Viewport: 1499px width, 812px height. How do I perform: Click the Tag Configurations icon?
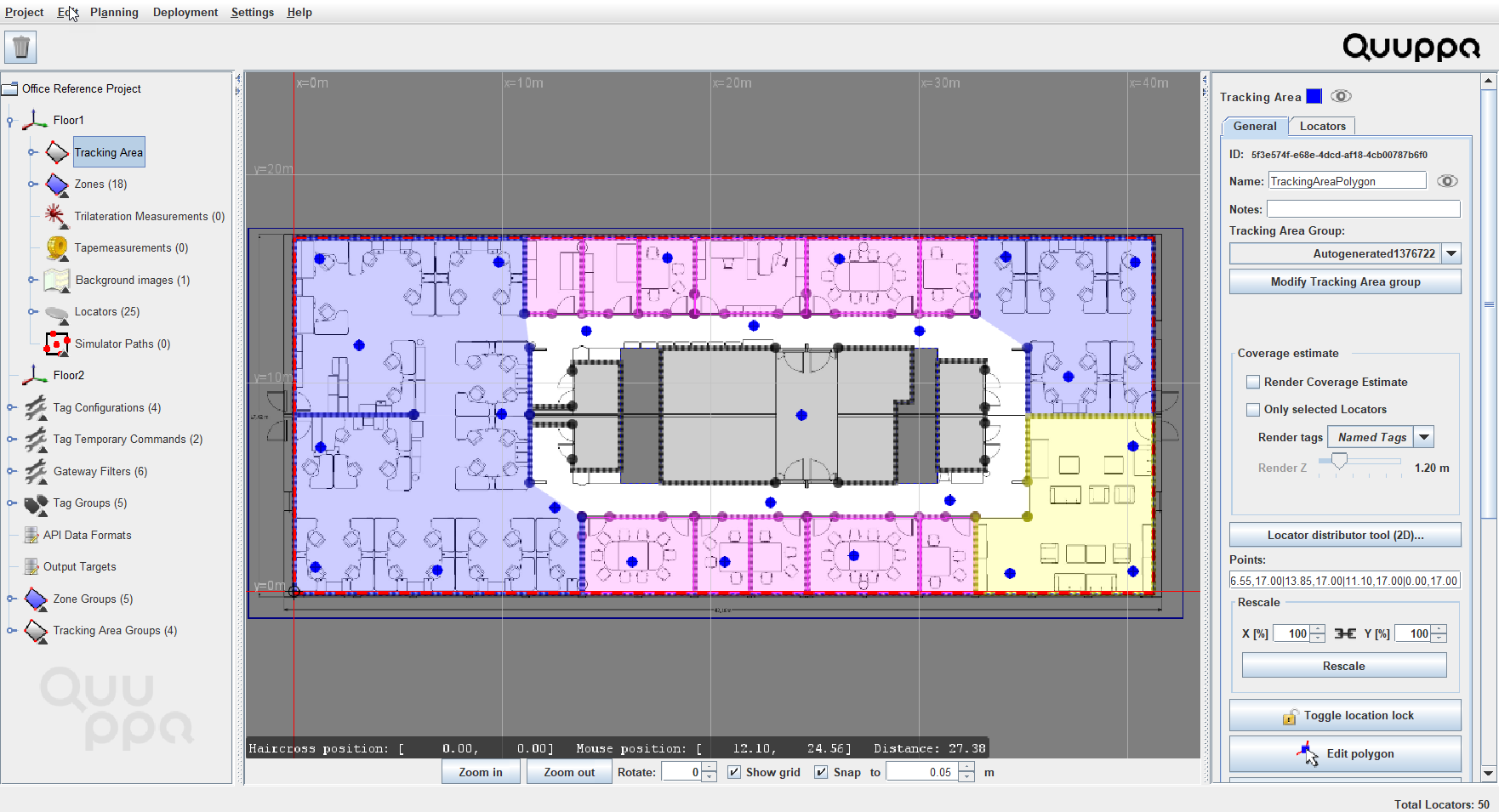pos(36,407)
